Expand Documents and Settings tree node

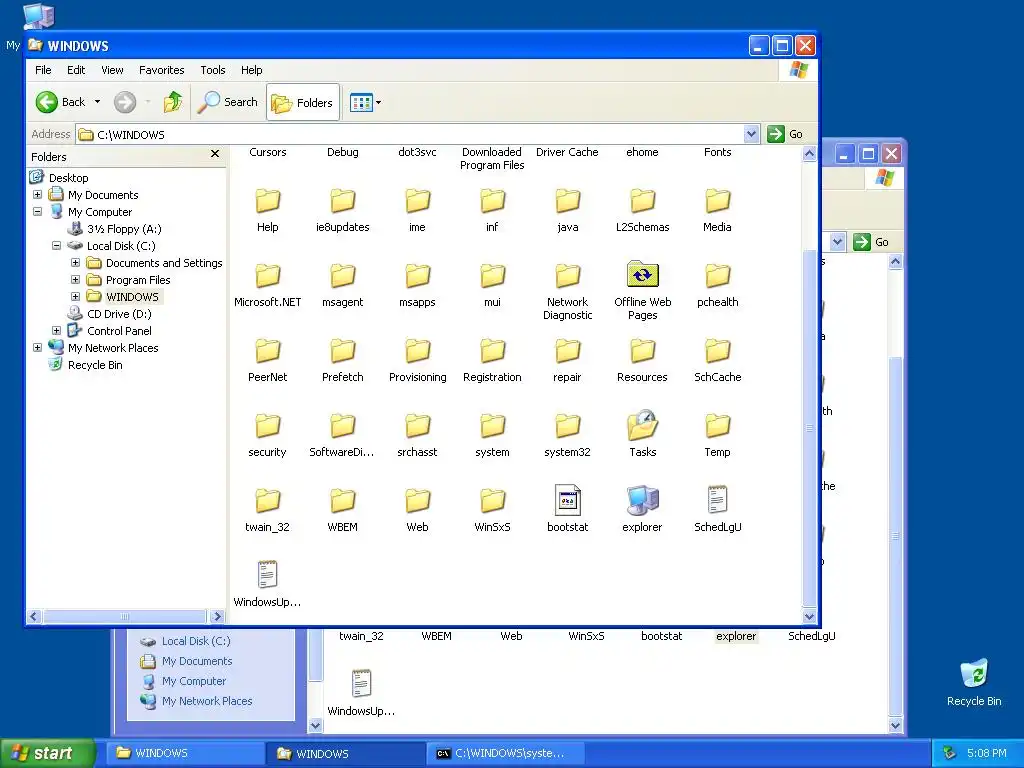click(75, 263)
